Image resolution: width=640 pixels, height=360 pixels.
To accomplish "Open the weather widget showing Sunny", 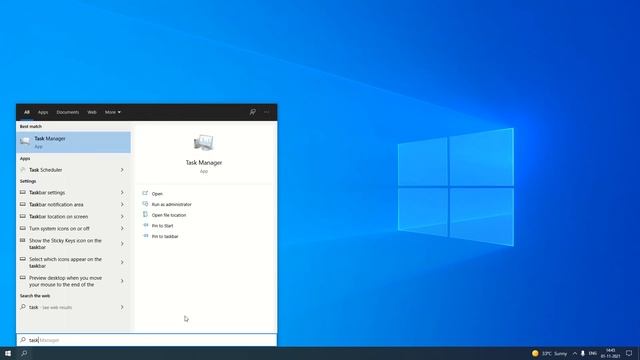I will coord(549,353).
